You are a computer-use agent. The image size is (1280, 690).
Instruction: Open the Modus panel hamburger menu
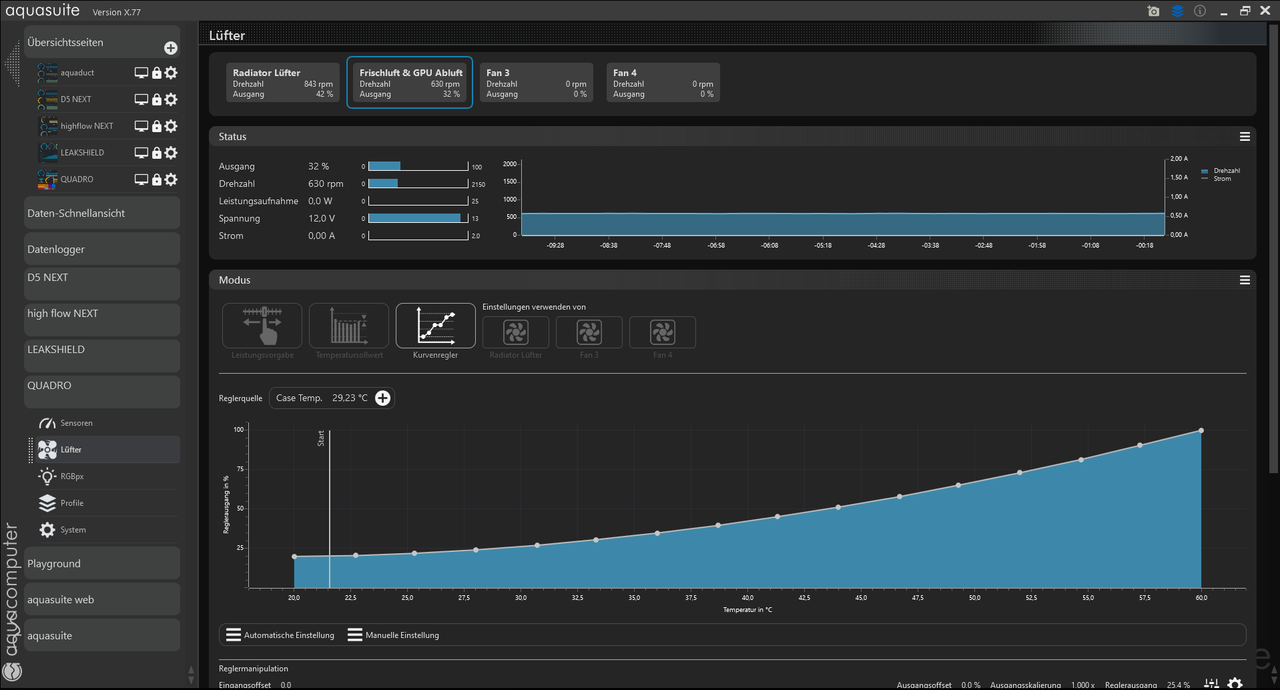pos(1245,280)
